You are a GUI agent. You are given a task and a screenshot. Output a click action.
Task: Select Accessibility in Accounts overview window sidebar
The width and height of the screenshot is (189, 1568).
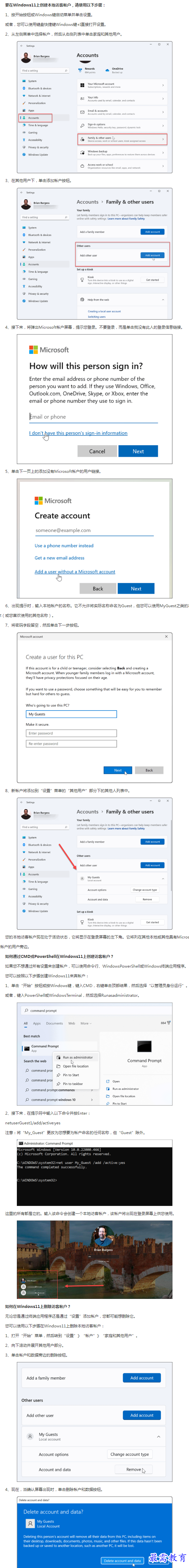click(x=35, y=140)
